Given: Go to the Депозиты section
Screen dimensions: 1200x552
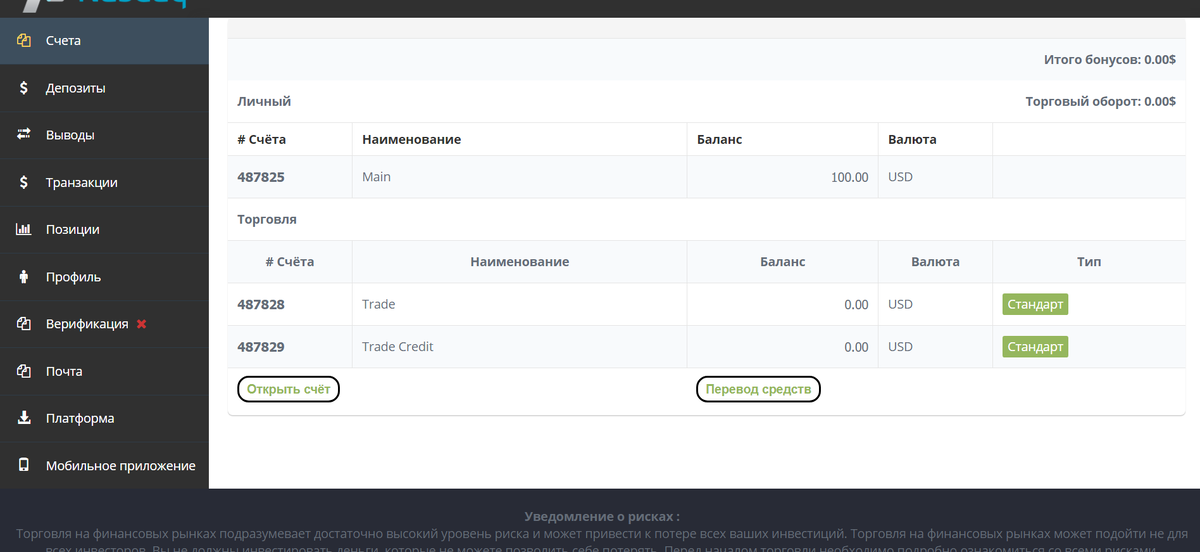Looking at the screenshot, I should (x=104, y=88).
